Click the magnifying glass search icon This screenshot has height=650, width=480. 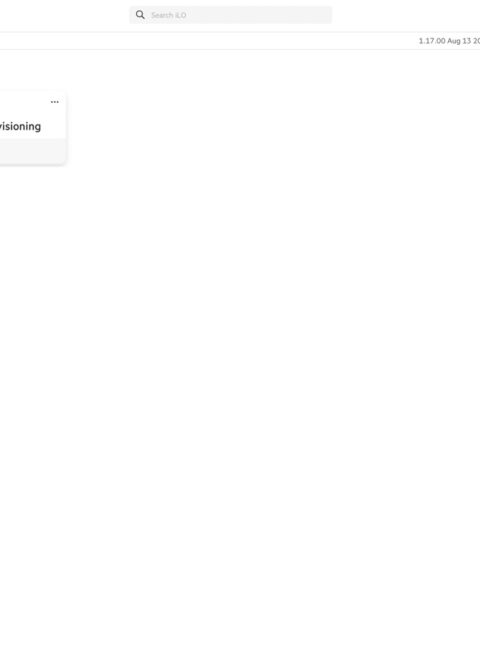click(140, 15)
